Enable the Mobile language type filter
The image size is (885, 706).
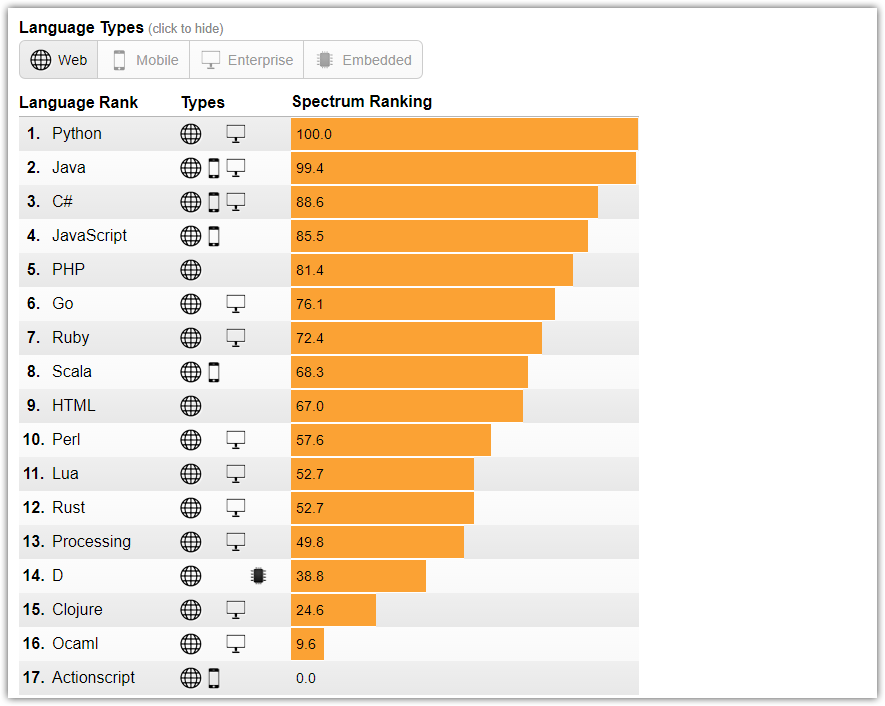[145, 60]
